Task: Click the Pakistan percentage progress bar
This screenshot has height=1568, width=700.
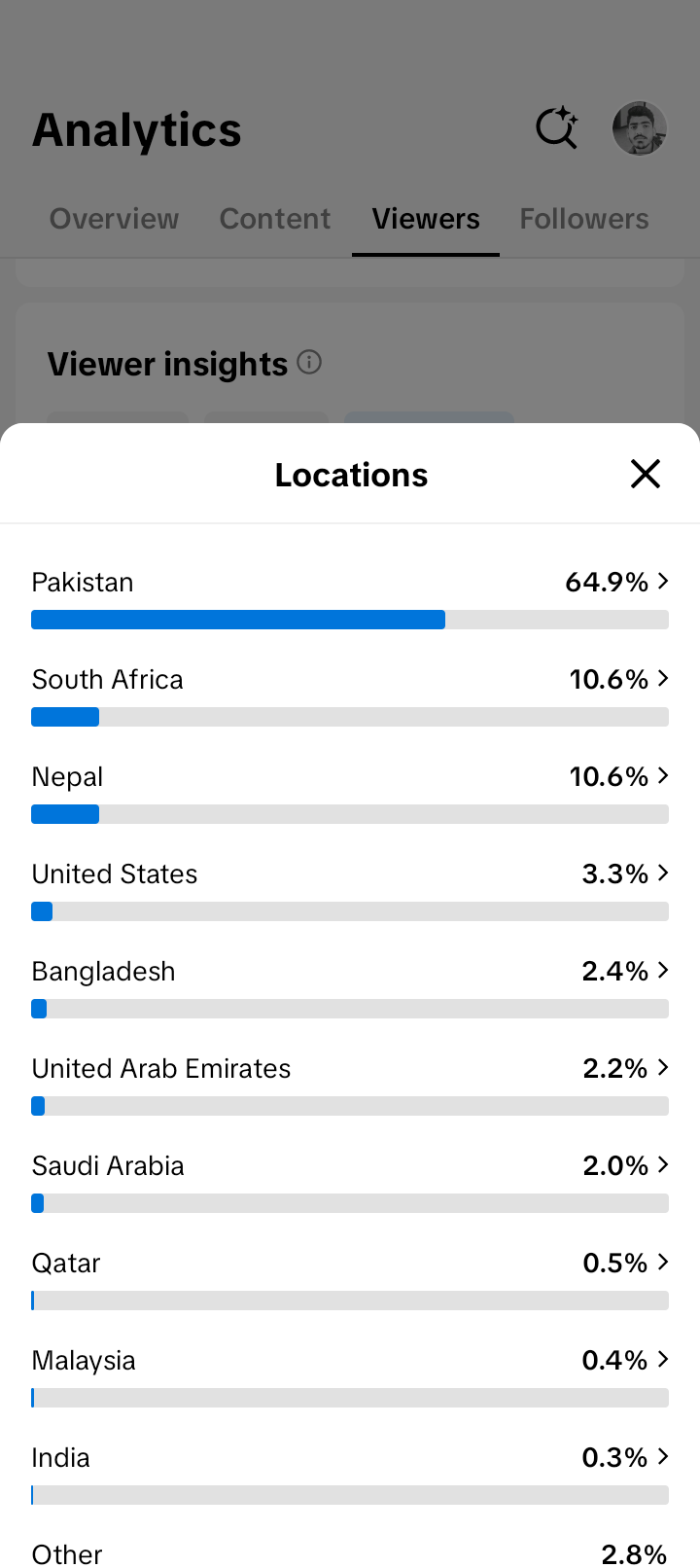Action: [x=350, y=620]
